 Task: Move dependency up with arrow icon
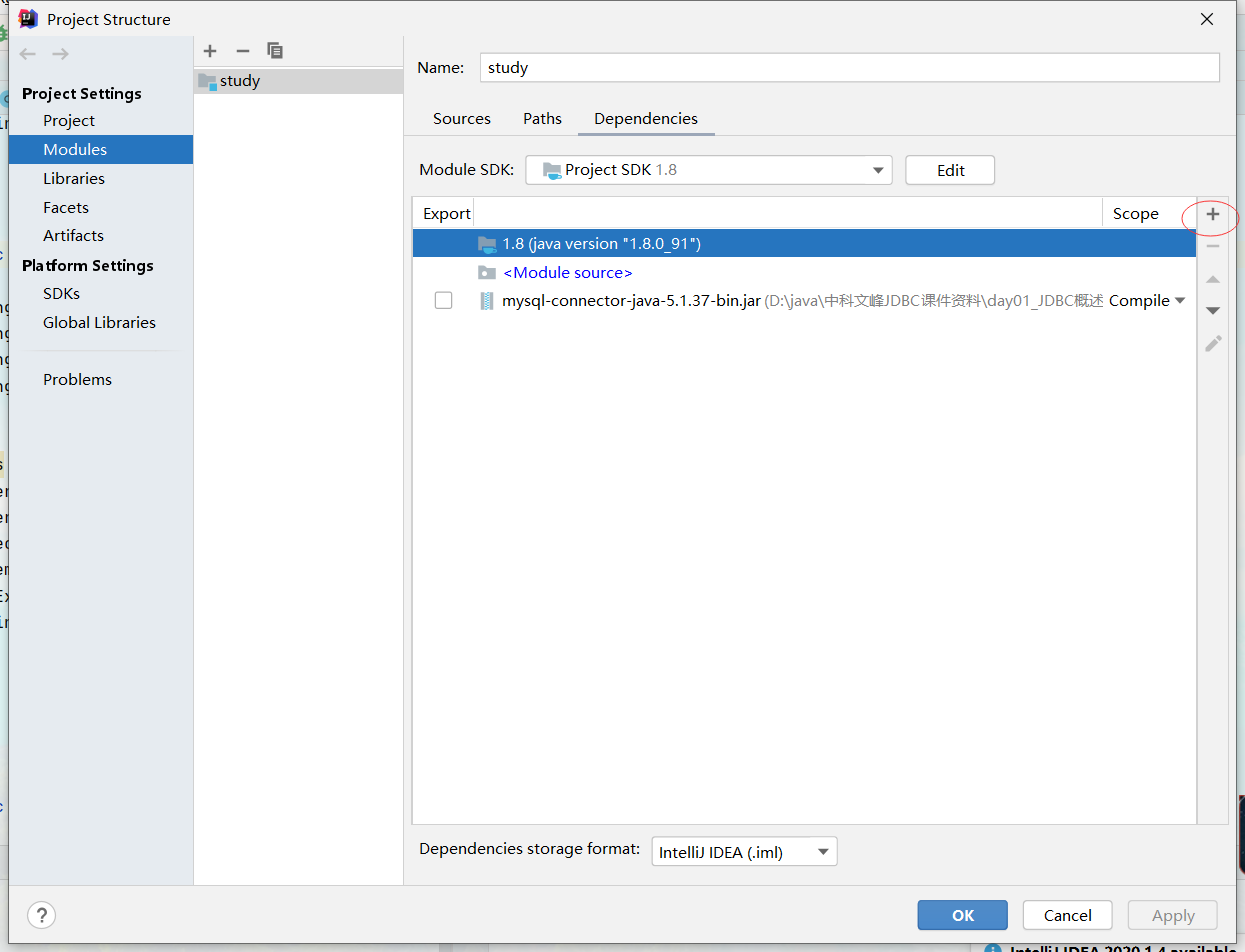point(1213,279)
